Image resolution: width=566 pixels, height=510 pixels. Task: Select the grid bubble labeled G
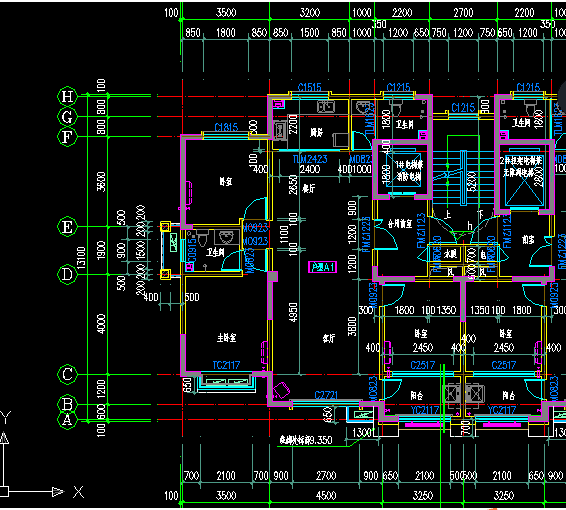click(x=67, y=117)
